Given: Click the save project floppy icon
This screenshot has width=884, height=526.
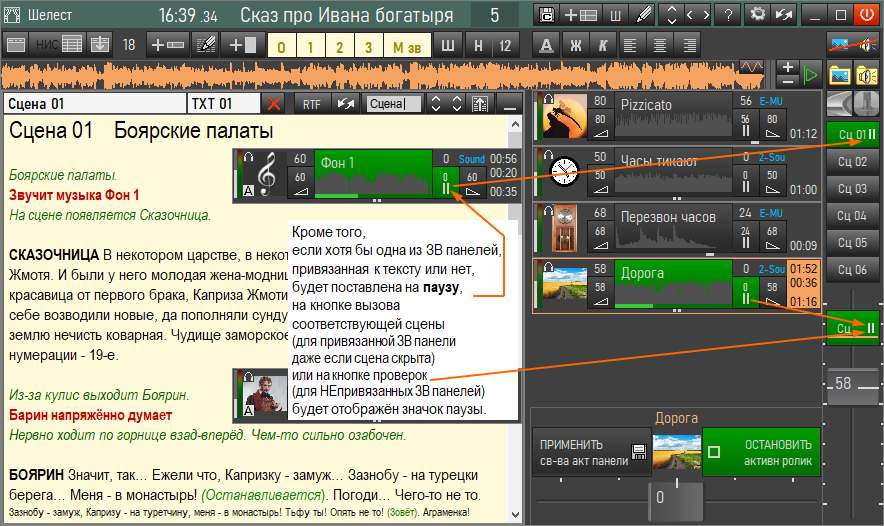Looking at the screenshot, I should tap(546, 15).
